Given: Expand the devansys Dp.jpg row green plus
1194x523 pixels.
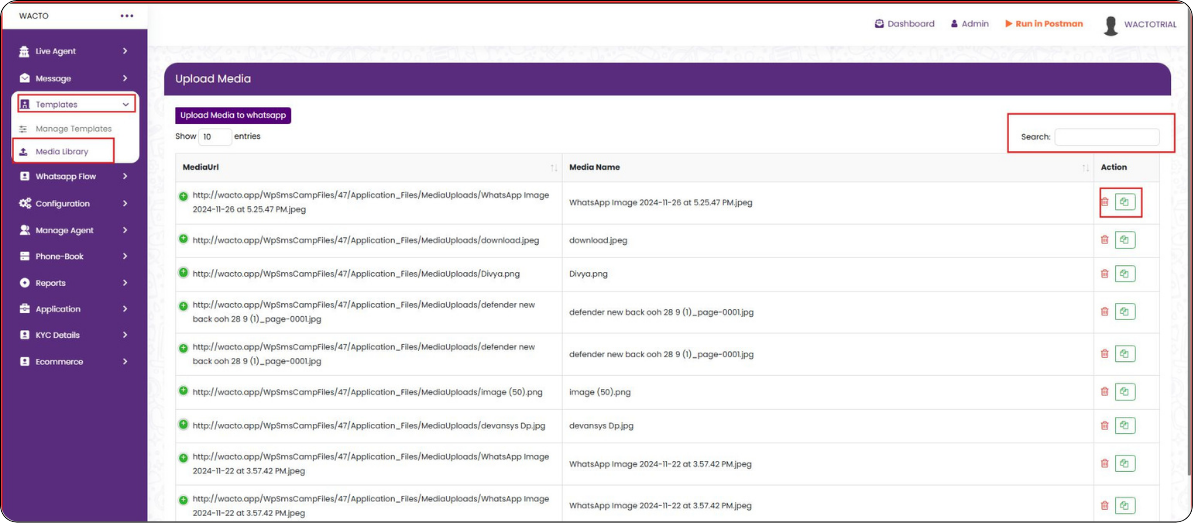Looking at the screenshot, I should [x=183, y=424].
